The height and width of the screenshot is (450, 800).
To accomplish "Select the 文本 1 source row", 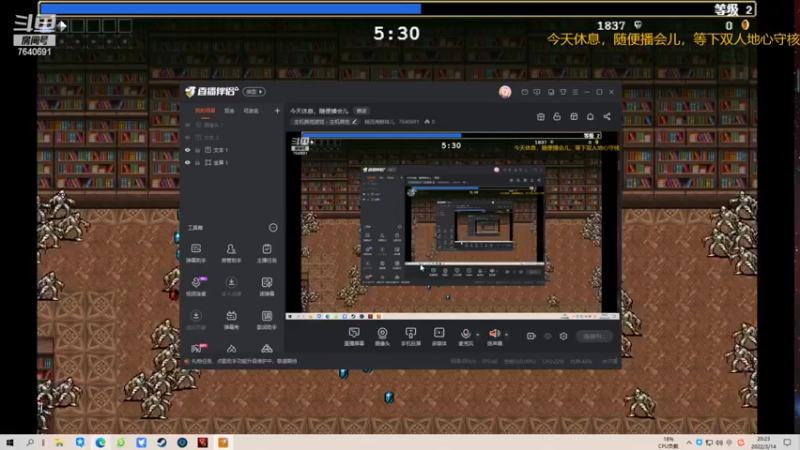I will tap(232, 150).
